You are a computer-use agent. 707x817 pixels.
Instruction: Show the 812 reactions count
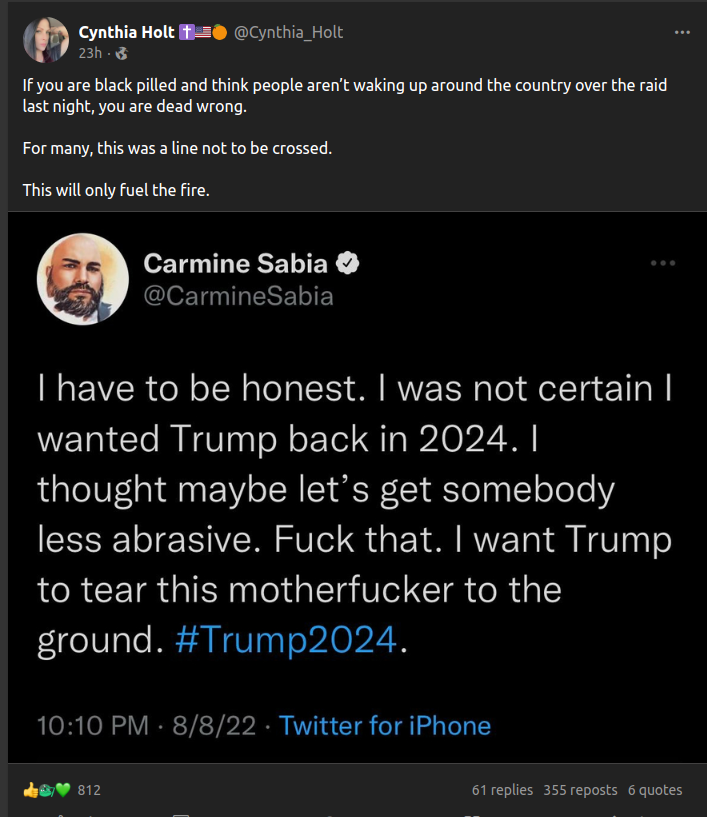(x=89, y=790)
